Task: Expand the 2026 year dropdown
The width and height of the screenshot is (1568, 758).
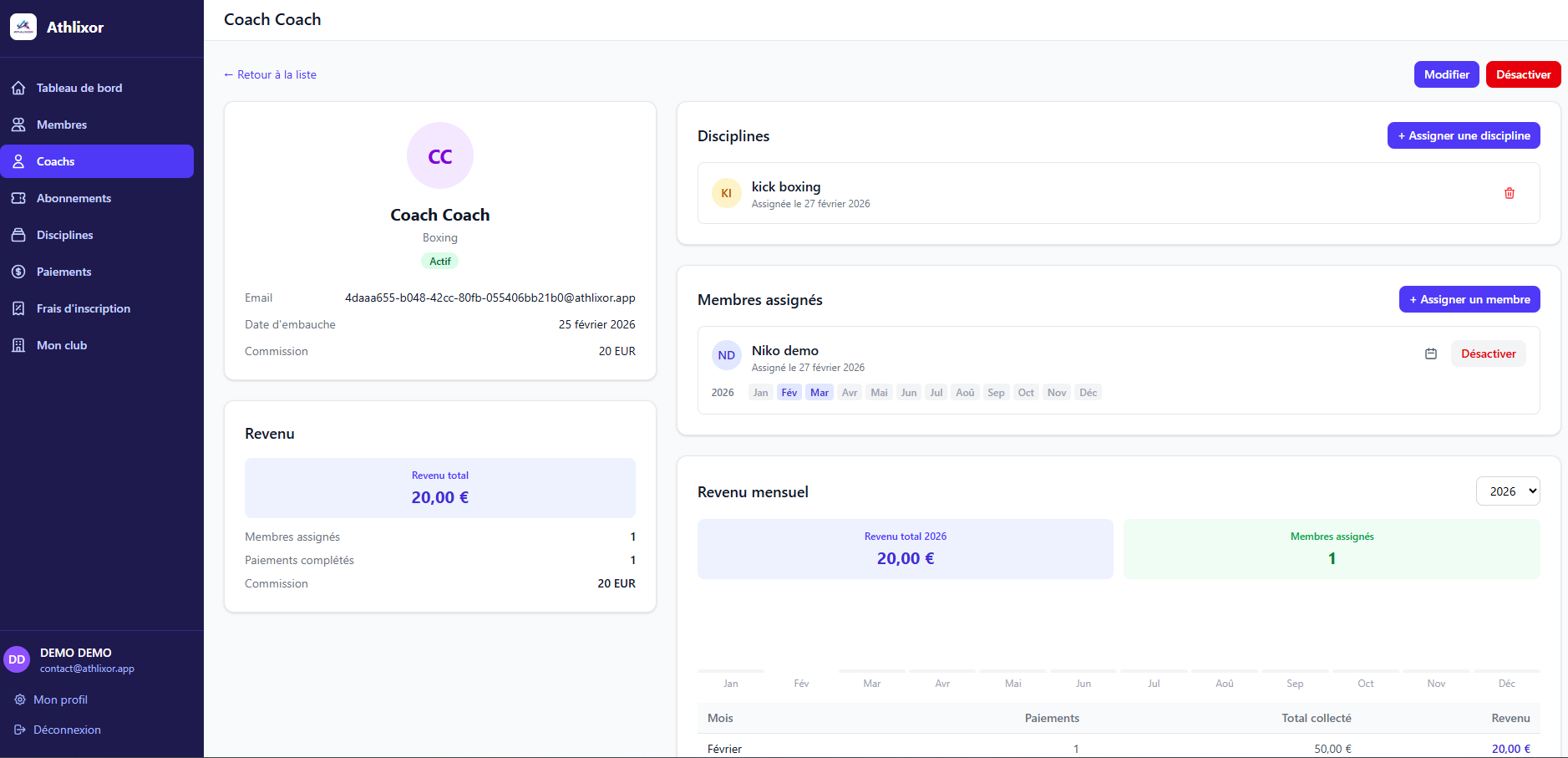Action: 1507,491
